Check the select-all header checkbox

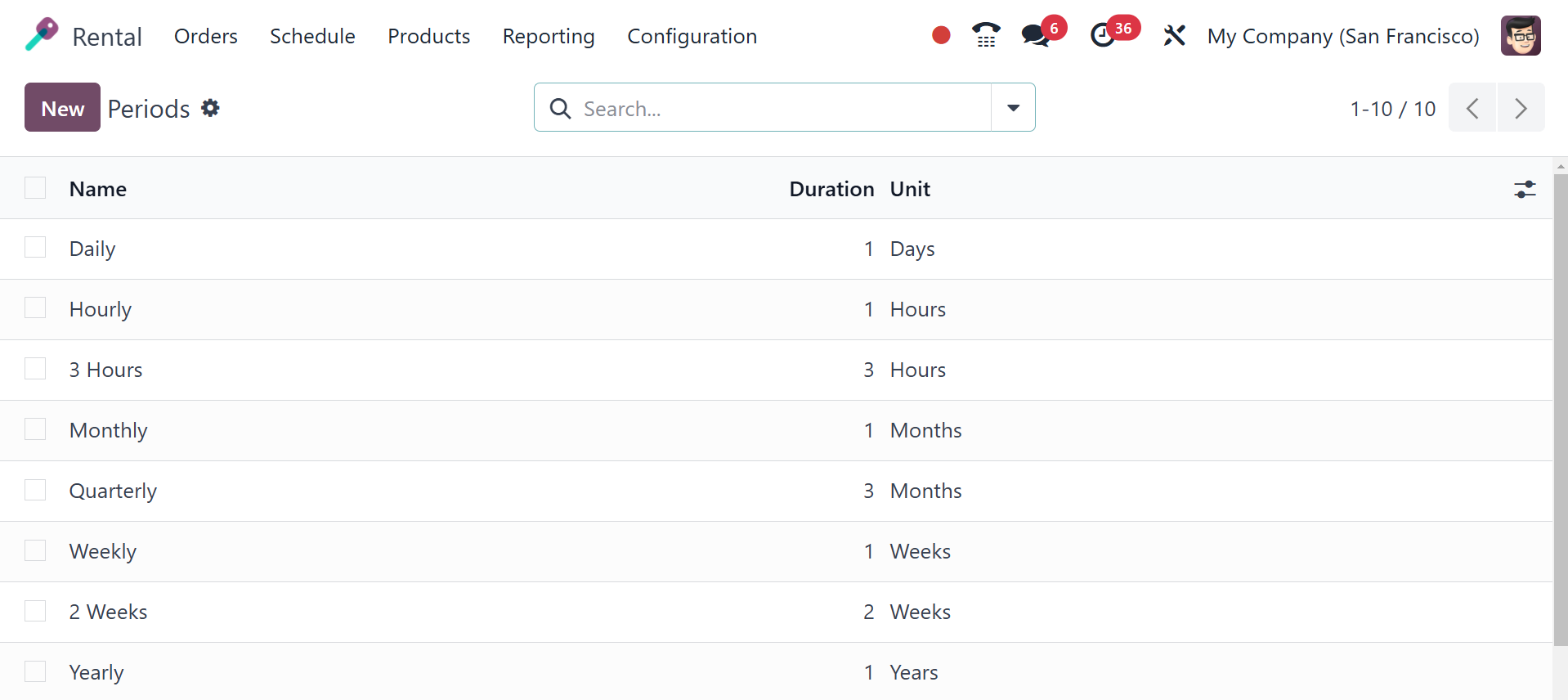click(35, 188)
